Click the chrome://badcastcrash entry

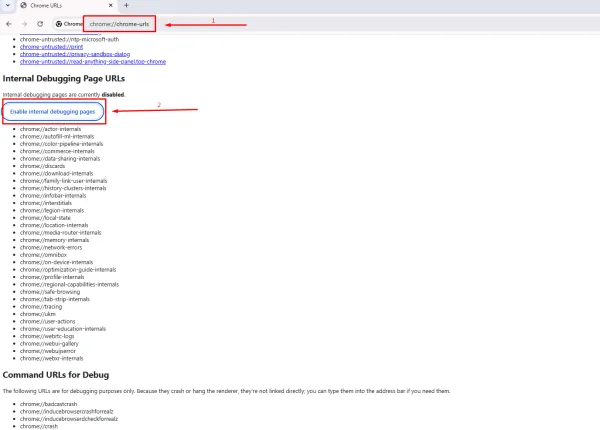point(45,403)
